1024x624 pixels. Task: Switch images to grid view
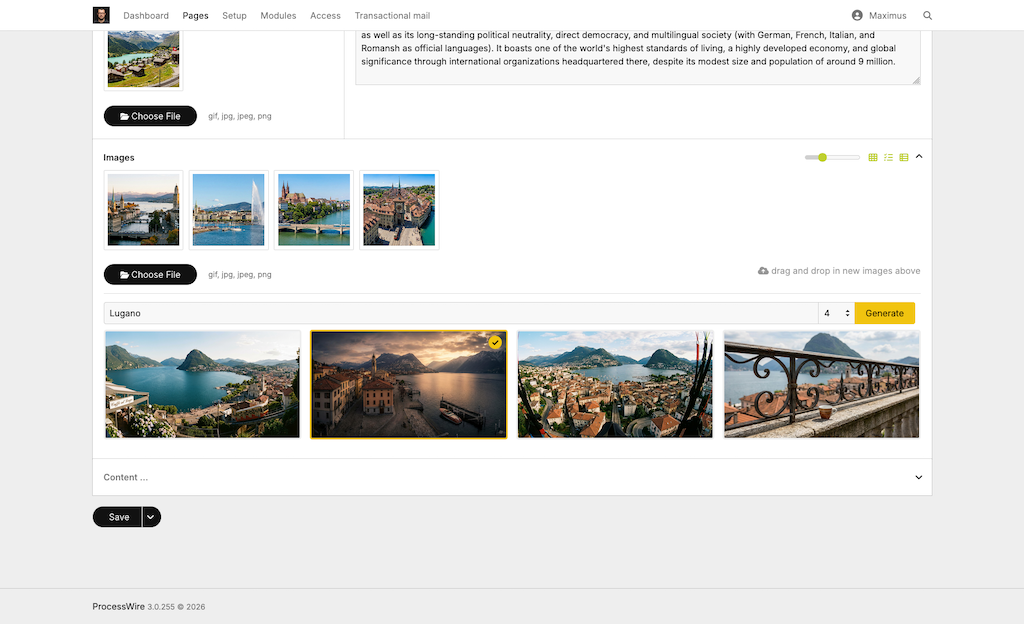pyautogui.click(x=873, y=157)
